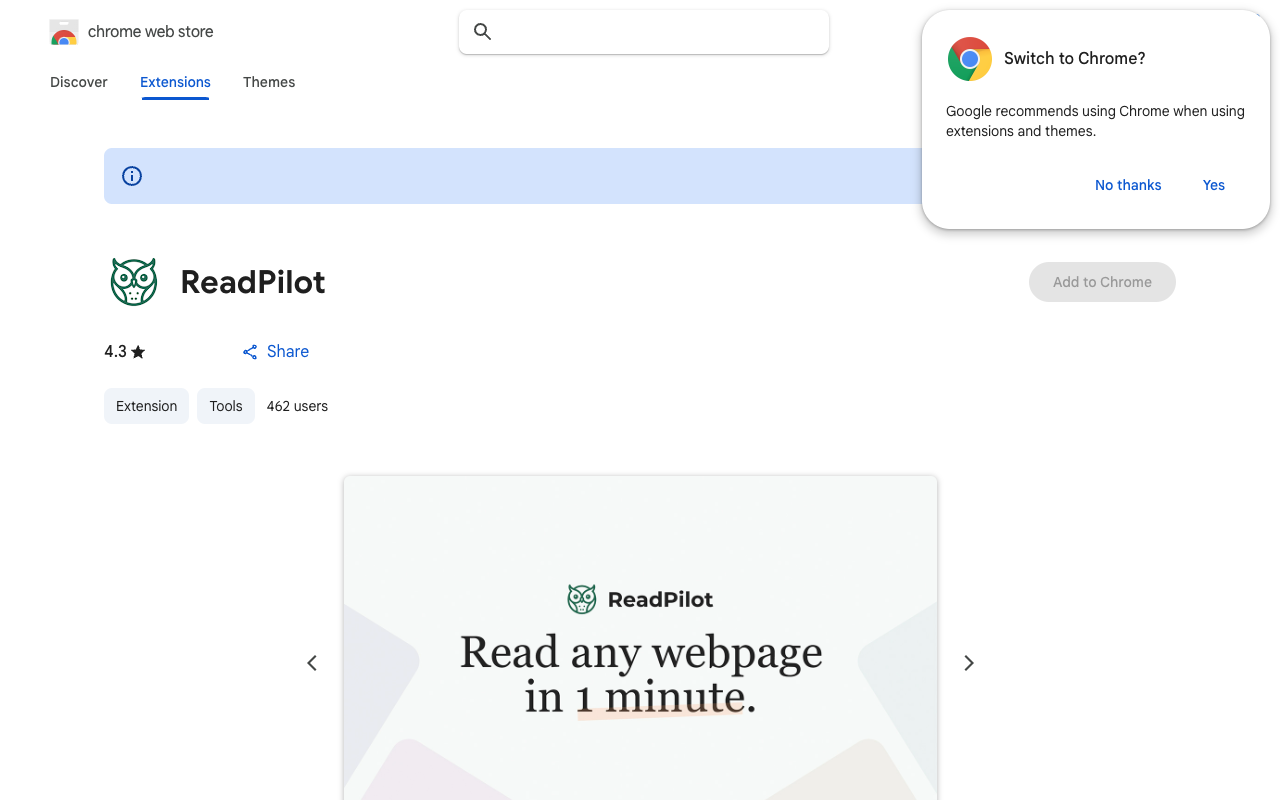Click the owl logo inside the screenshot
Screen dimensions: 1280x800
point(582,599)
